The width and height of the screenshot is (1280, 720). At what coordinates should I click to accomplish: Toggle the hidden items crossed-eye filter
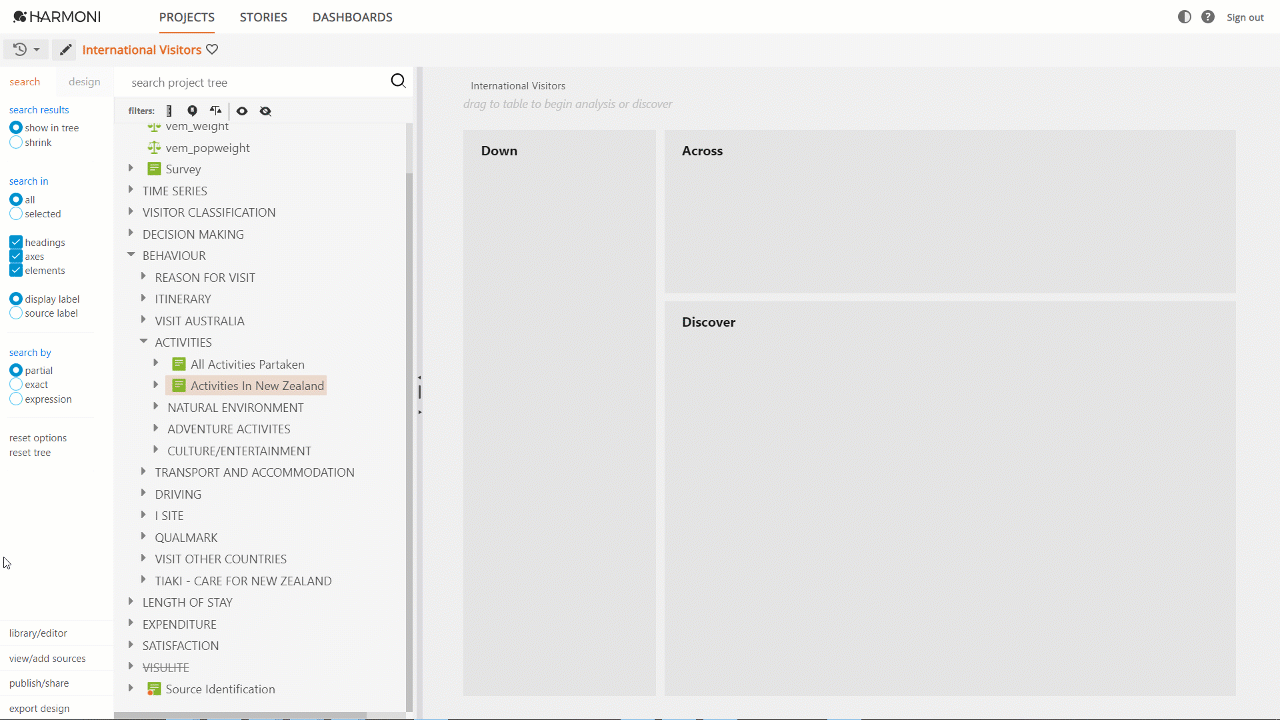tap(265, 111)
